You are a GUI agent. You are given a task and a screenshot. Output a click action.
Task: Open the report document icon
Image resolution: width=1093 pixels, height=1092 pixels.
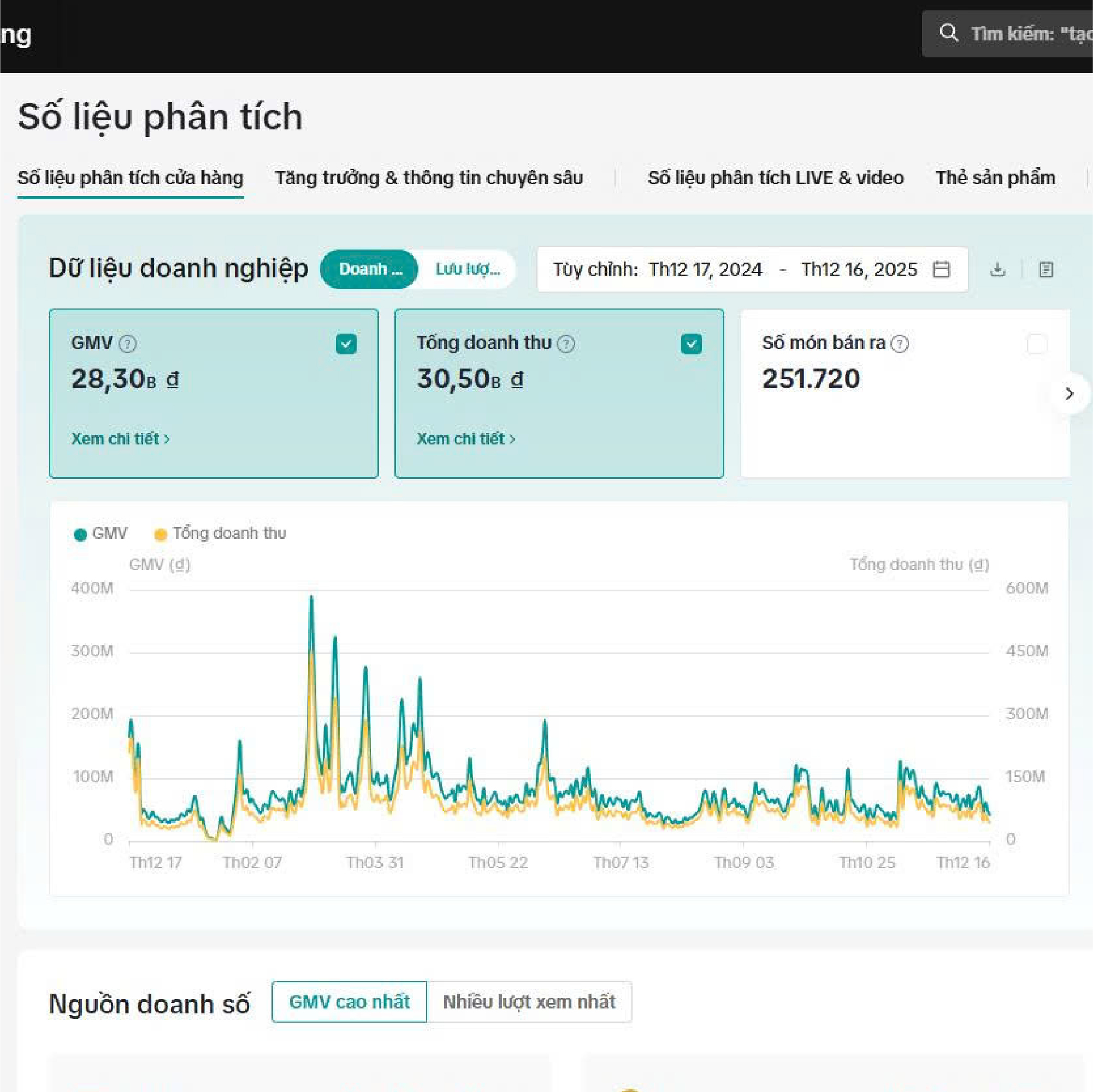point(1046,269)
